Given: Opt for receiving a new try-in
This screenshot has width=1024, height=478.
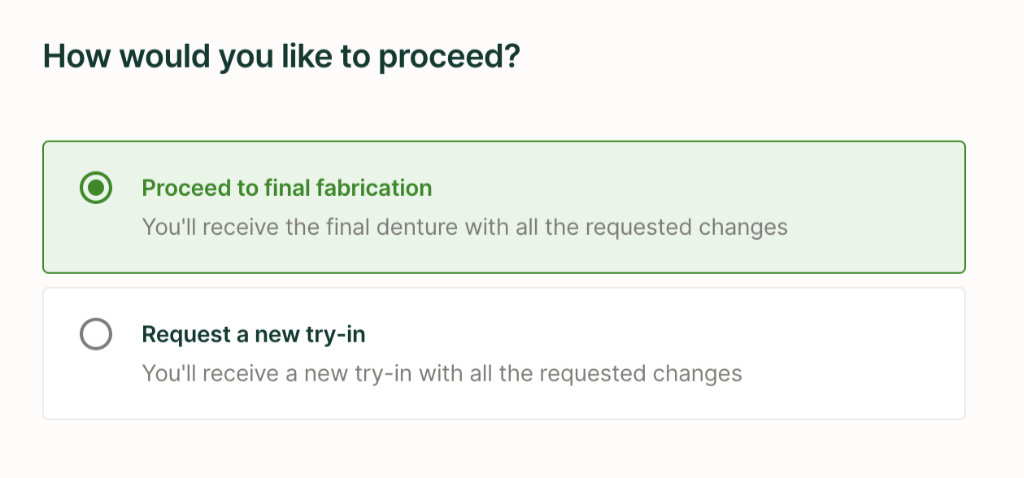Looking at the screenshot, I should tap(96, 334).
